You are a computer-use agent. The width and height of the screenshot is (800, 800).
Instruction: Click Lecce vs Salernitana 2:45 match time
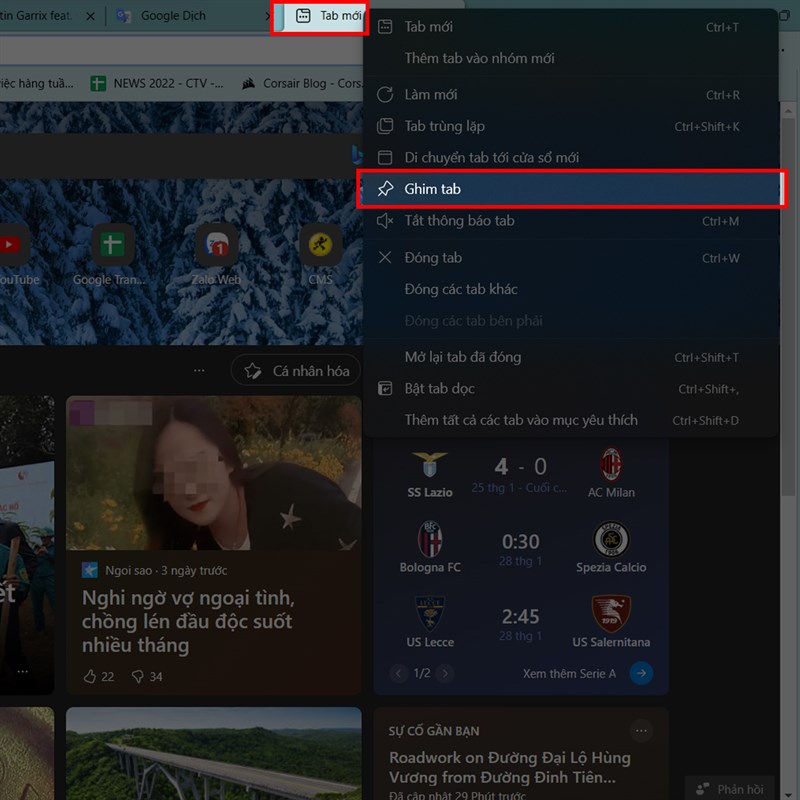(x=520, y=616)
